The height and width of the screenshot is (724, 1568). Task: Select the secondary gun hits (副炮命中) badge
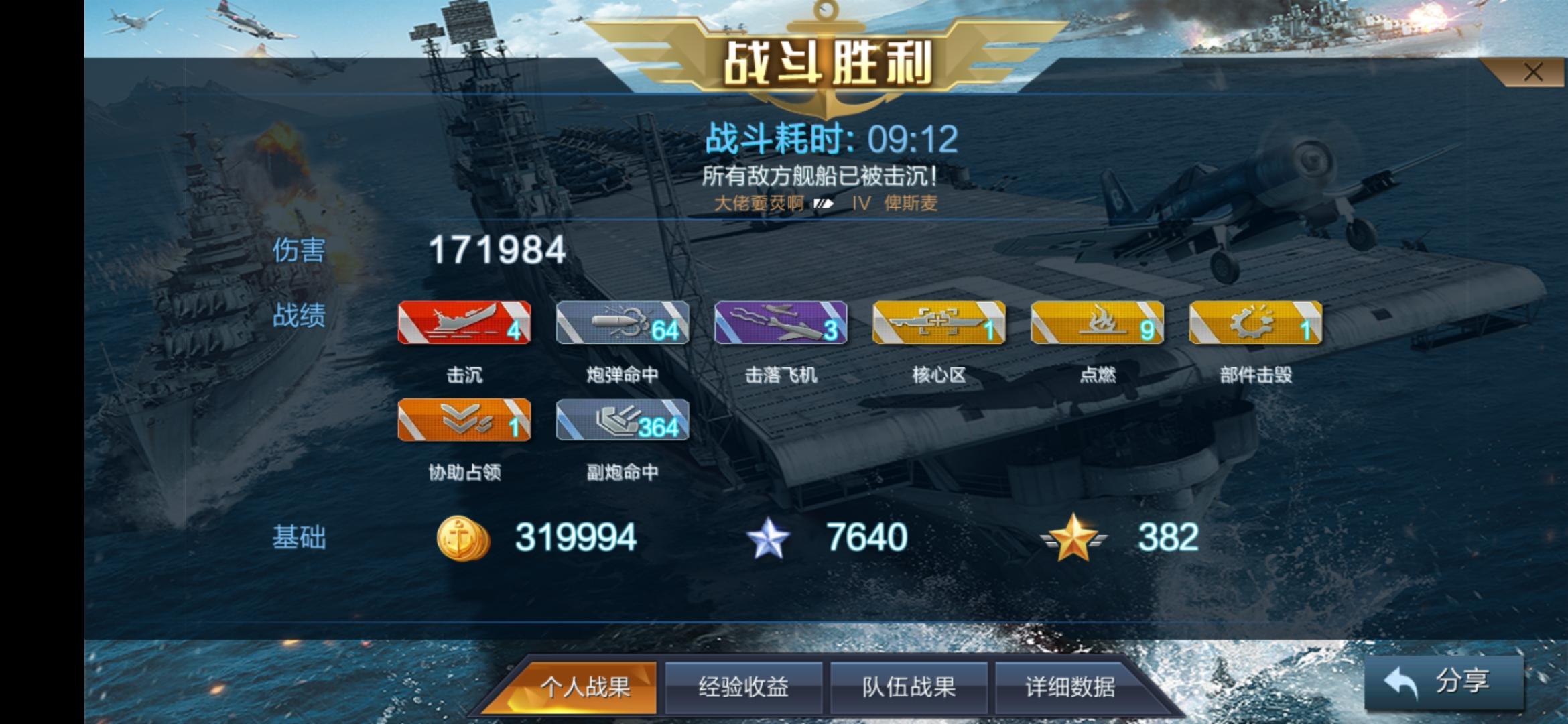click(x=623, y=420)
